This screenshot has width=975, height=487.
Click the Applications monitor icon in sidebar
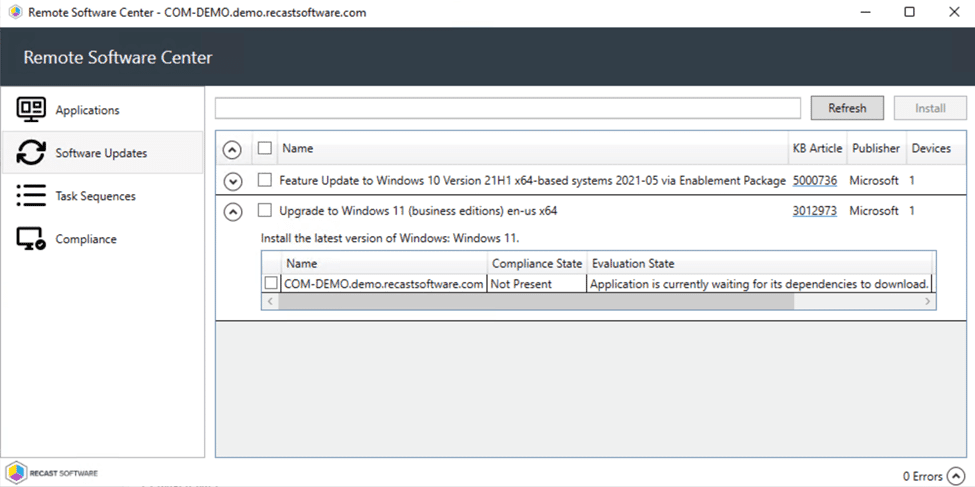(31, 110)
